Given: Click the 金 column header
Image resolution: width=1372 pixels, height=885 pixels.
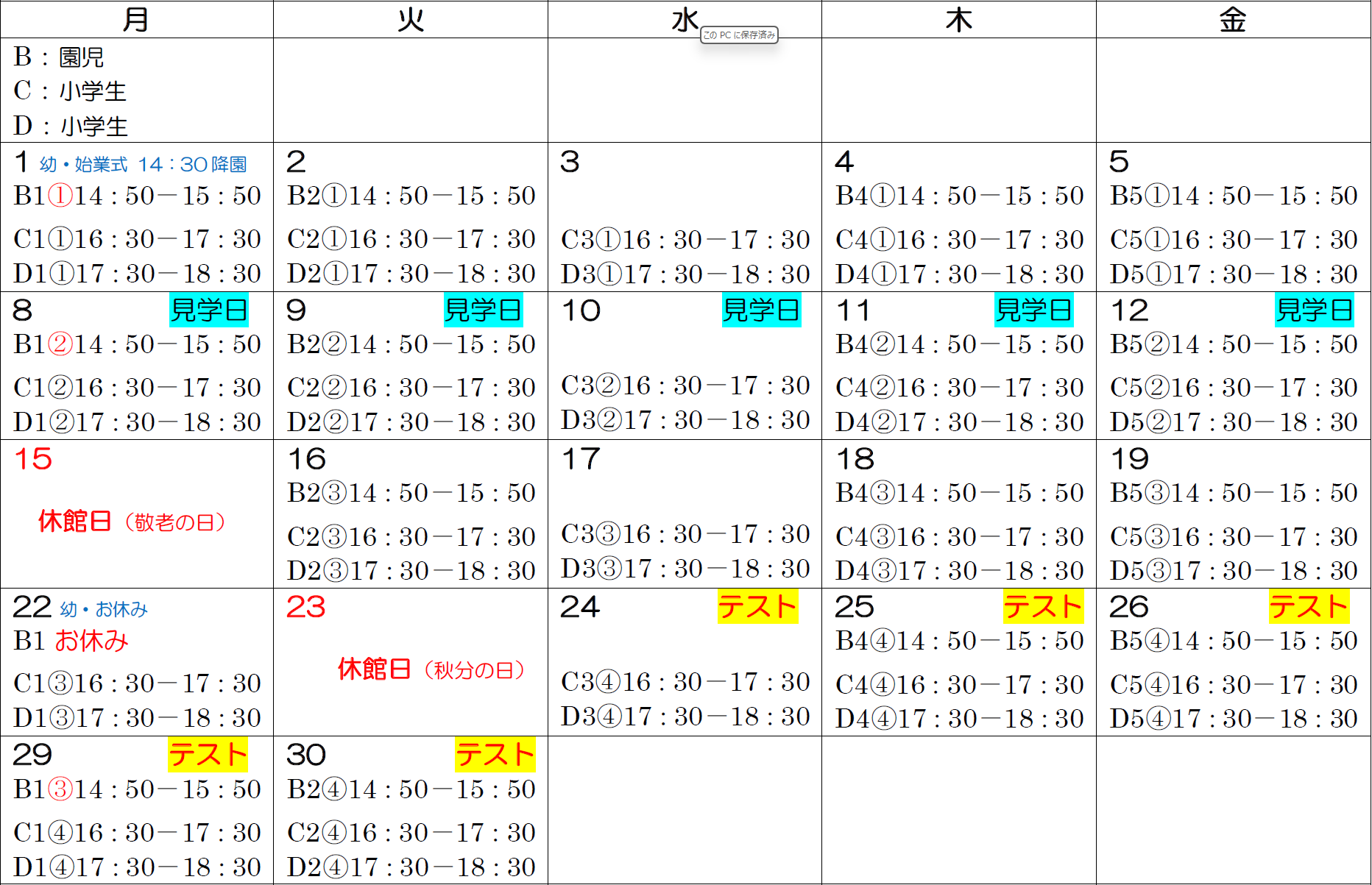Looking at the screenshot, I should (x=1232, y=19).
